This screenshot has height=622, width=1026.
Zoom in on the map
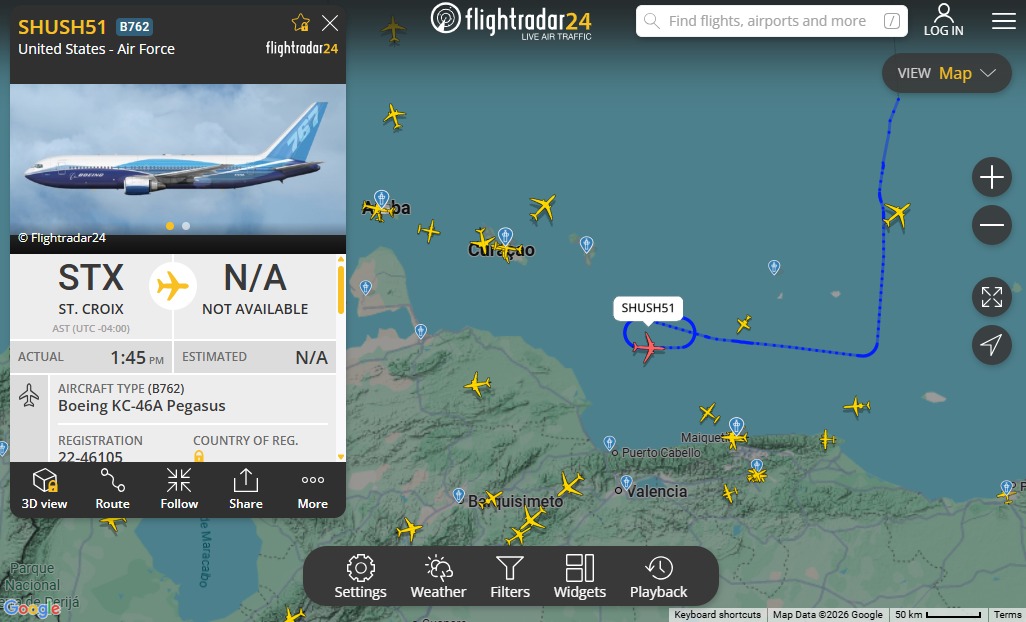(x=992, y=177)
